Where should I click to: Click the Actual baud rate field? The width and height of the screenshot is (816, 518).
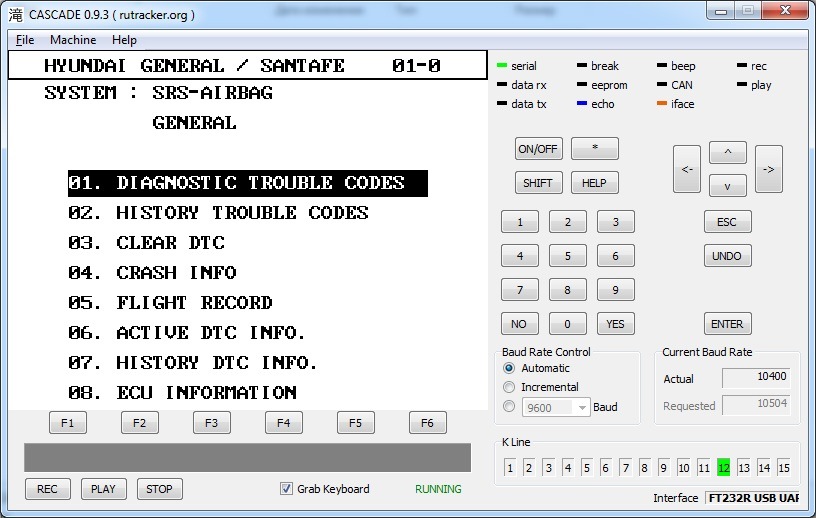(x=755, y=379)
